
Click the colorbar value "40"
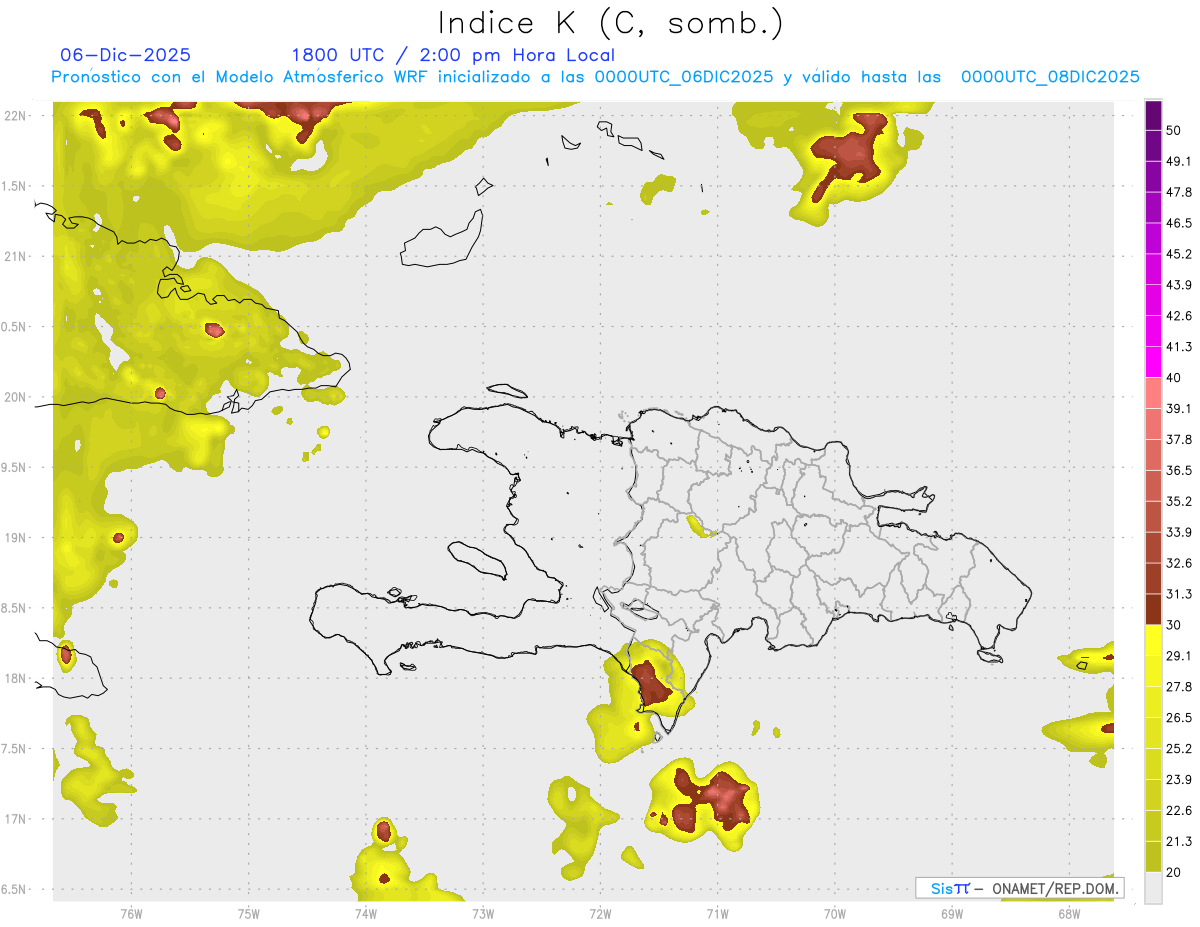[x=1175, y=377]
